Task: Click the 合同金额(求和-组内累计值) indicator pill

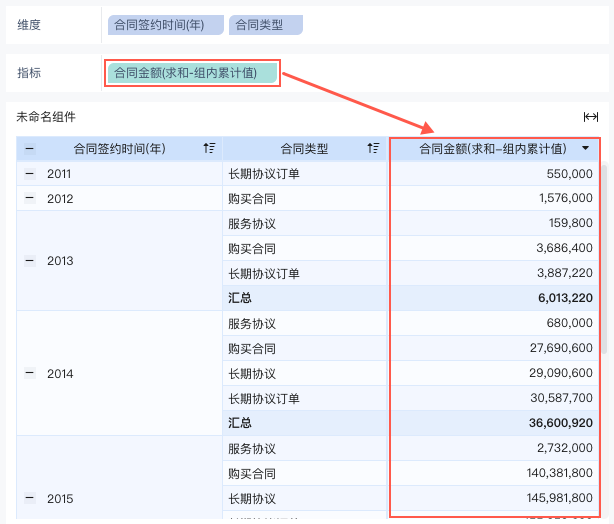Action: (192, 73)
